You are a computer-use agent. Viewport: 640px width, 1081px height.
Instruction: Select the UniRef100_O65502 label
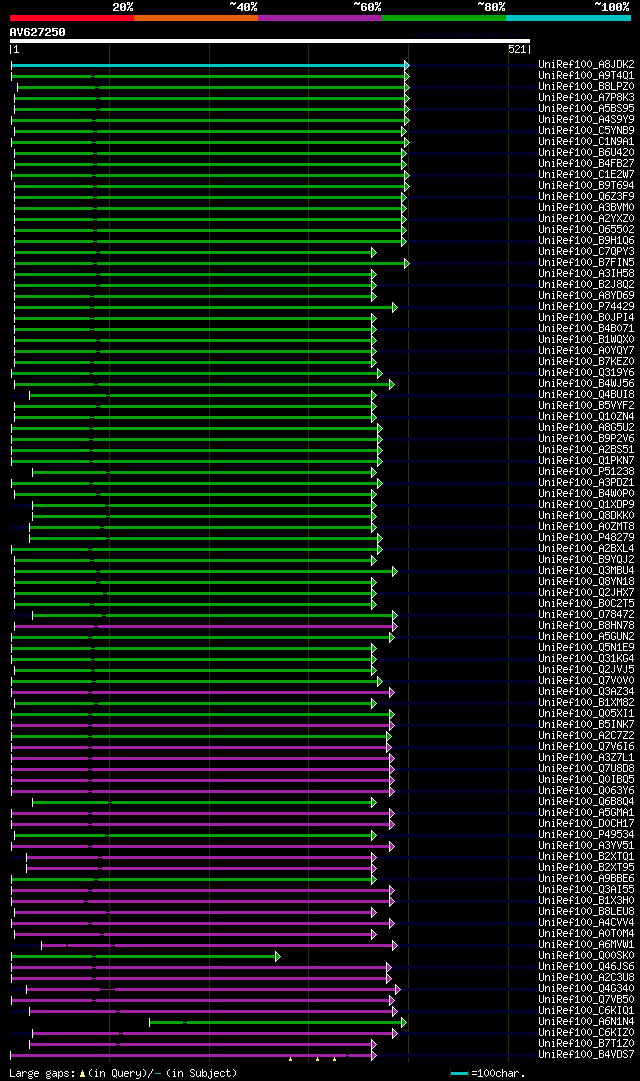(x=586, y=230)
